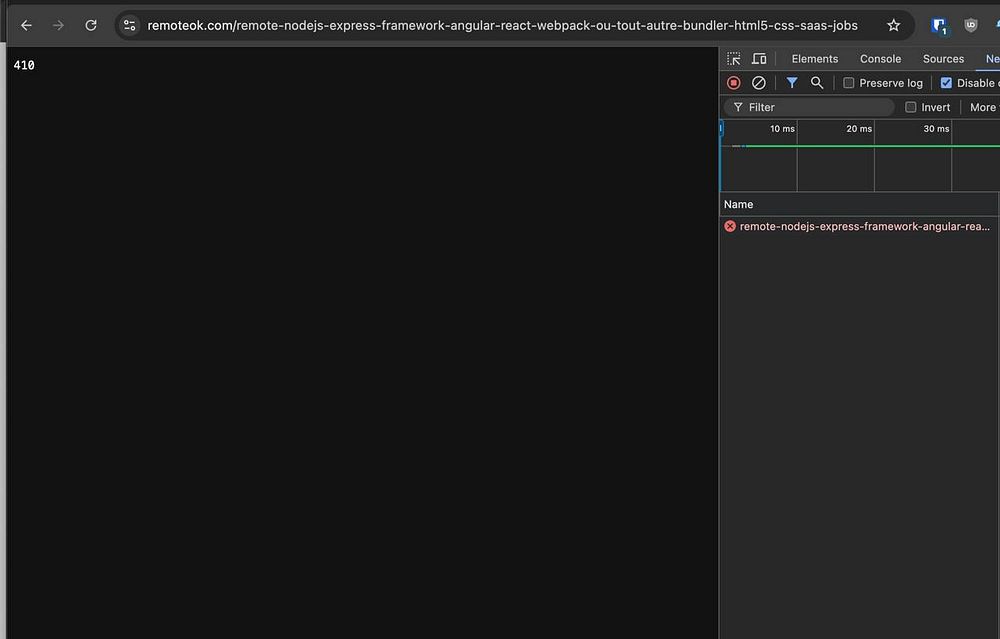Click the Name column header
The width and height of the screenshot is (1000, 639).
click(x=858, y=204)
